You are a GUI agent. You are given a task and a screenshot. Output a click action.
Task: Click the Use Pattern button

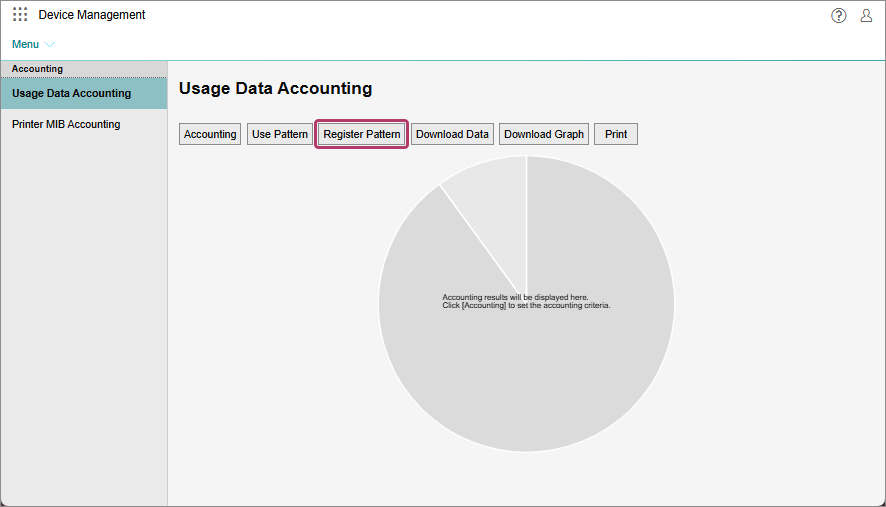[280, 134]
